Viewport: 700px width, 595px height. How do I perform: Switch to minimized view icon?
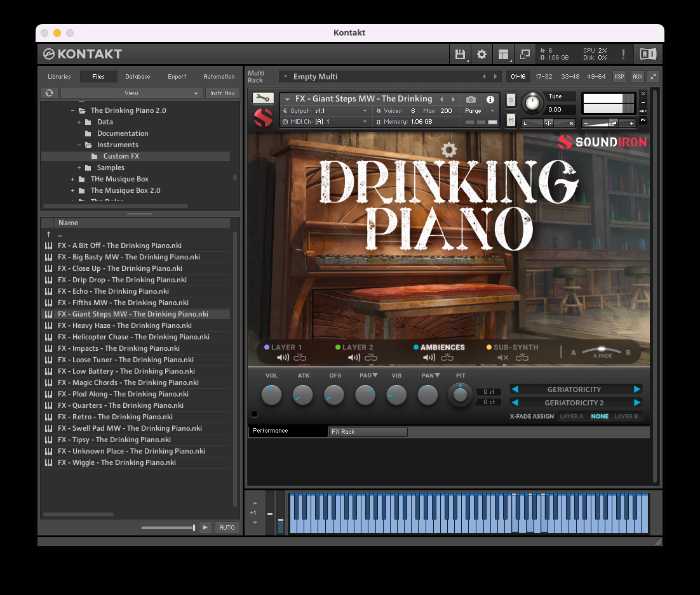pos(525,54)
